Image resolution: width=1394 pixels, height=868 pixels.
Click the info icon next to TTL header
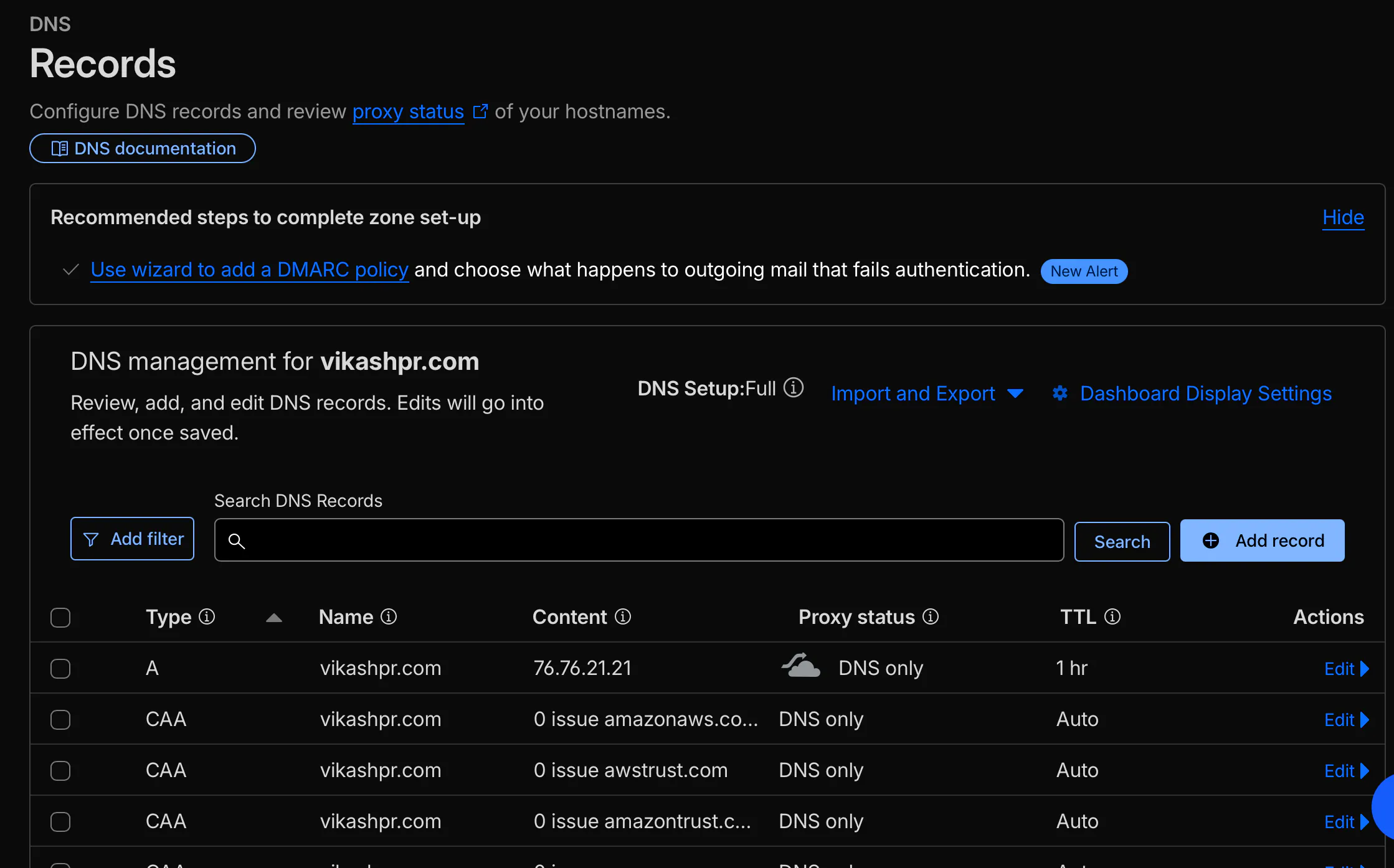1113,617
